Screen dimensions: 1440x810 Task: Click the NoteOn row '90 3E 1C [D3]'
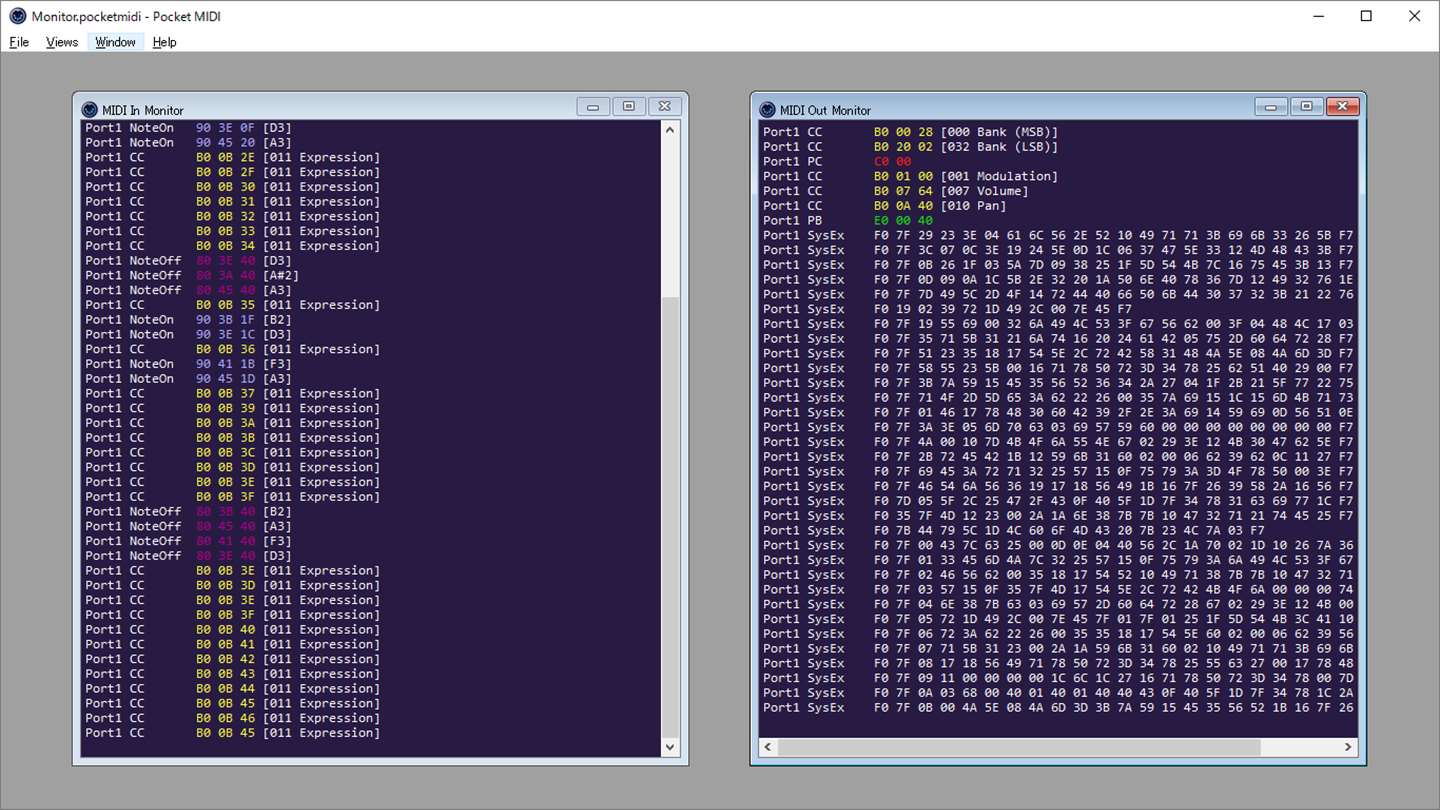tap(188, 335)
